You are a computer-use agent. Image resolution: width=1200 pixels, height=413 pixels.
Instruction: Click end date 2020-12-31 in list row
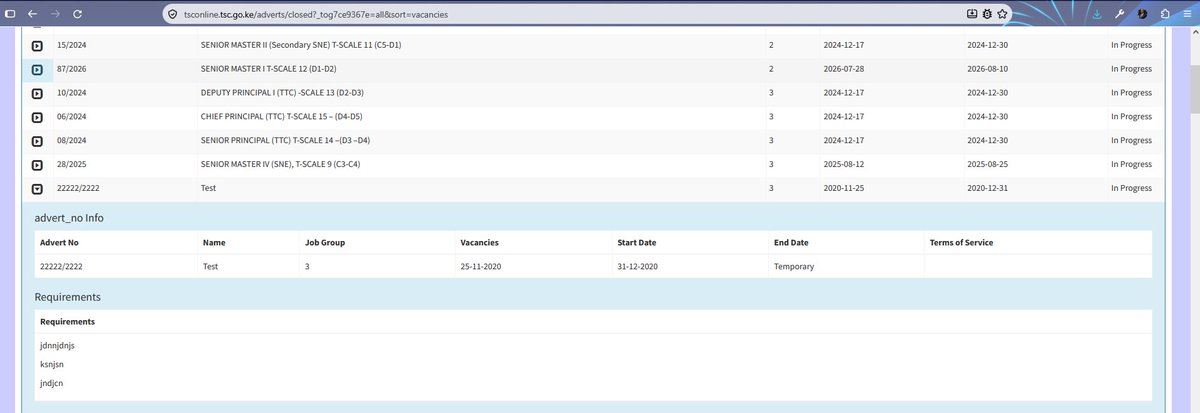coord(988,187)
